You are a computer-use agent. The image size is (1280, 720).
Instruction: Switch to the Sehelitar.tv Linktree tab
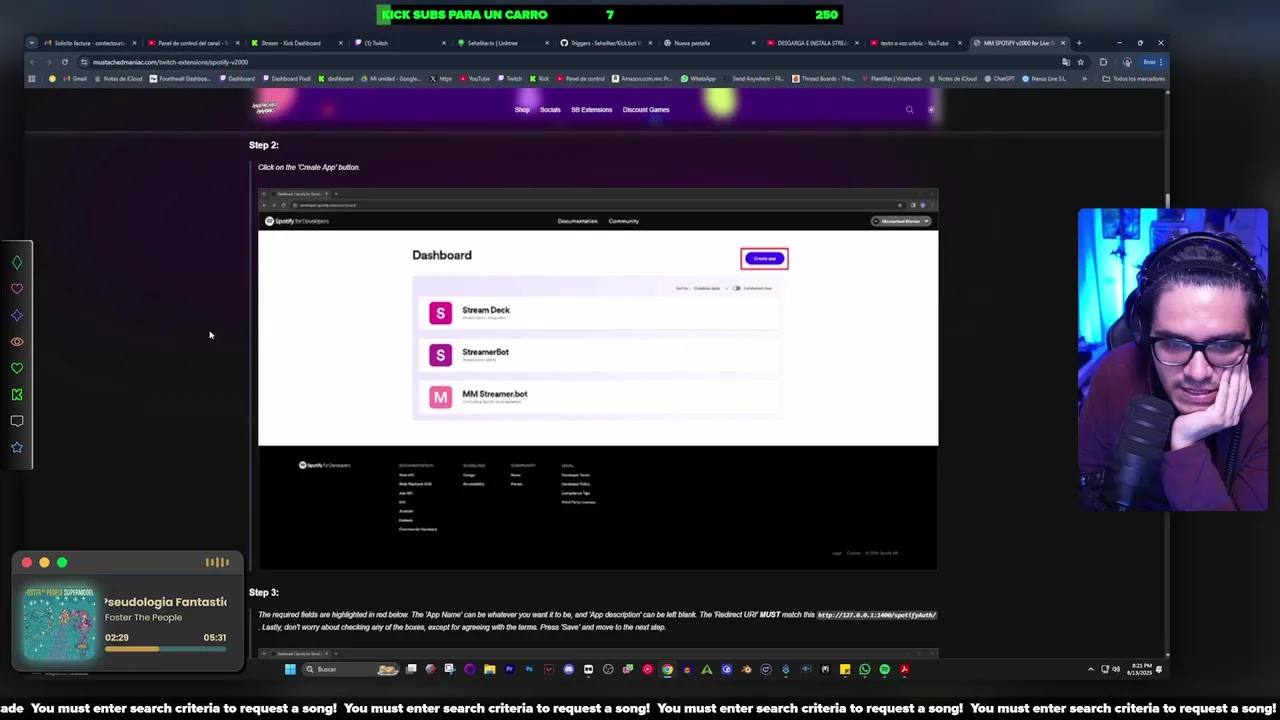click(x=503, y=43)
